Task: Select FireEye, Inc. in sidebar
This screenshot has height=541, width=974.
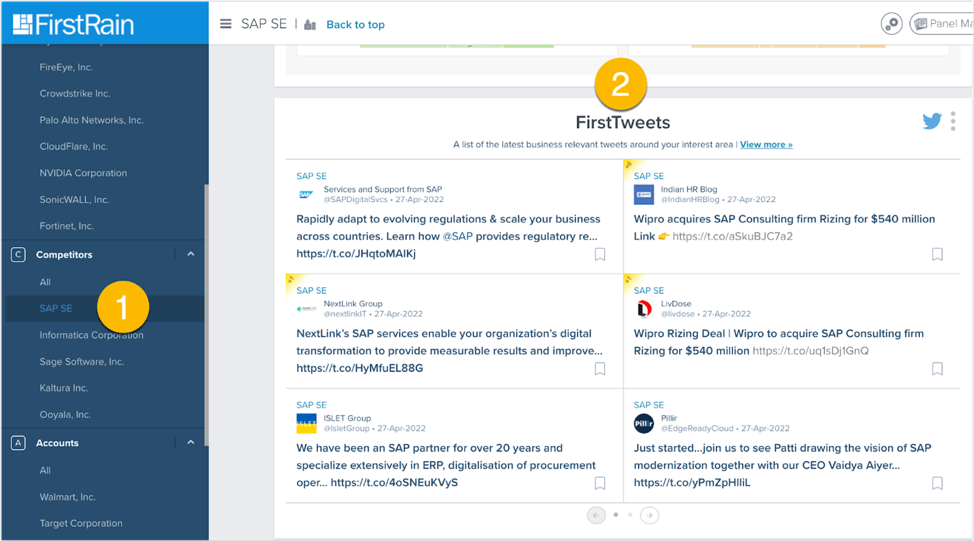Action: [x=66, y=67]
